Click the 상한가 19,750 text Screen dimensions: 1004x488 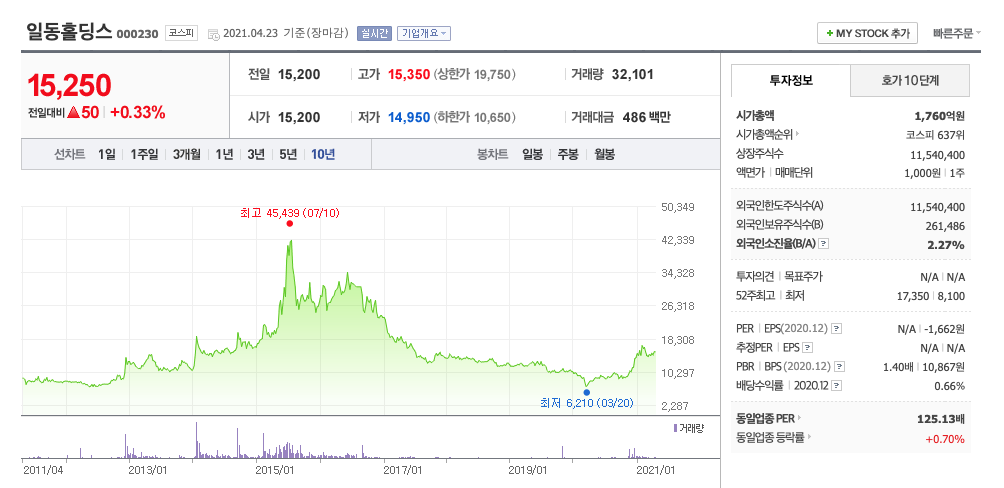(474, 74)
